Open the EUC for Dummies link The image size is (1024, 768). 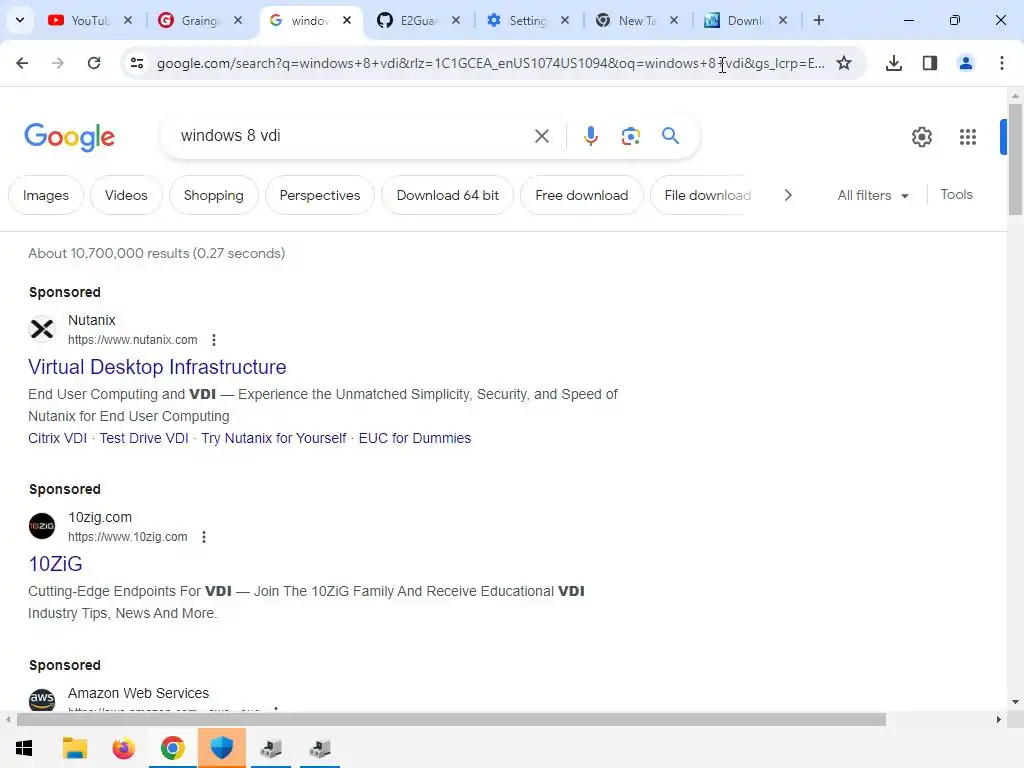click(x=415, y=438)
